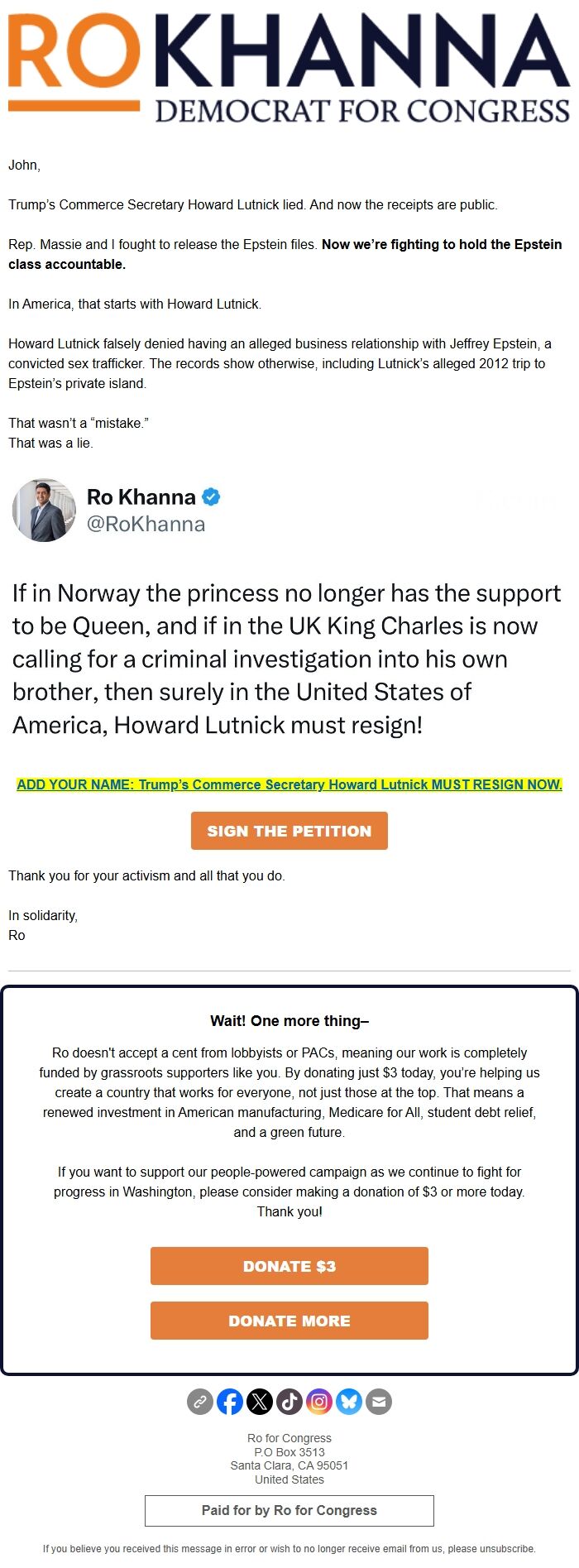Image resolution: width=579 pixels, height=1568 pixels.
Task: Click the email envelope icon
Action: click(378, 1402)
